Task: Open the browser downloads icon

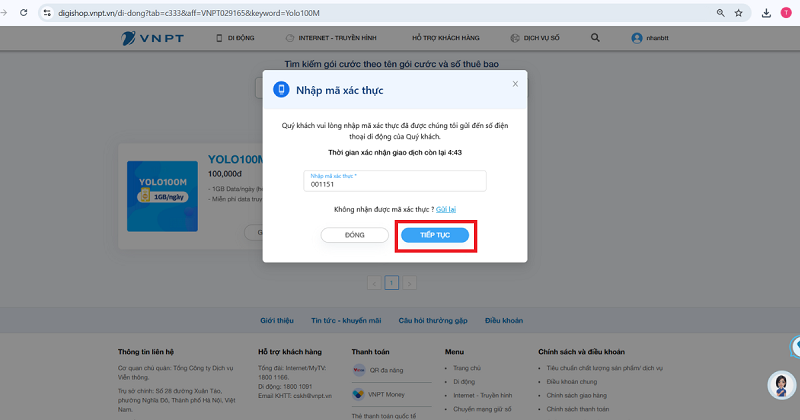Action: coord(766,13)
